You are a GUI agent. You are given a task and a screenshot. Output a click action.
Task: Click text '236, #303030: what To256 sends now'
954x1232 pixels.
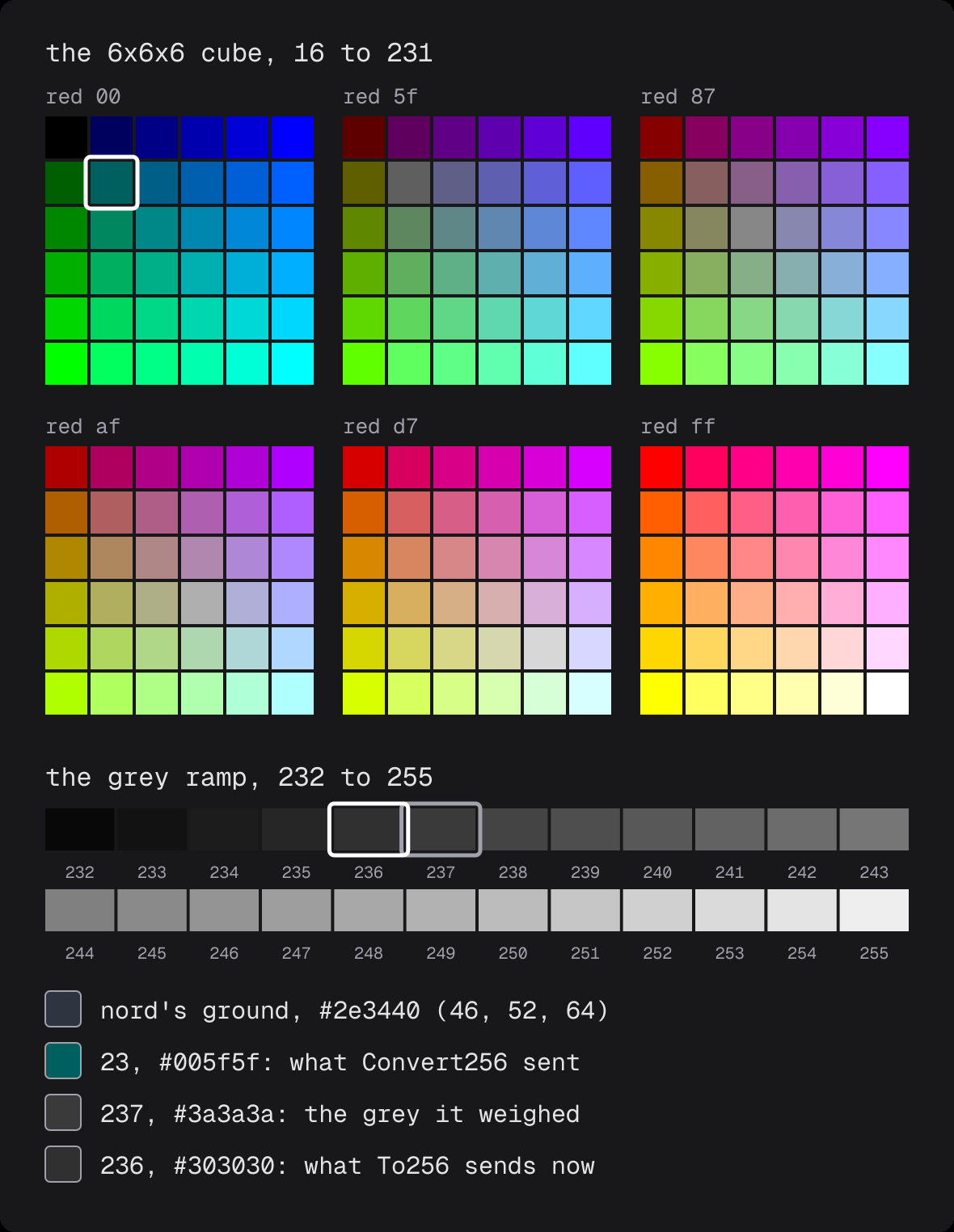[348, 1166]
